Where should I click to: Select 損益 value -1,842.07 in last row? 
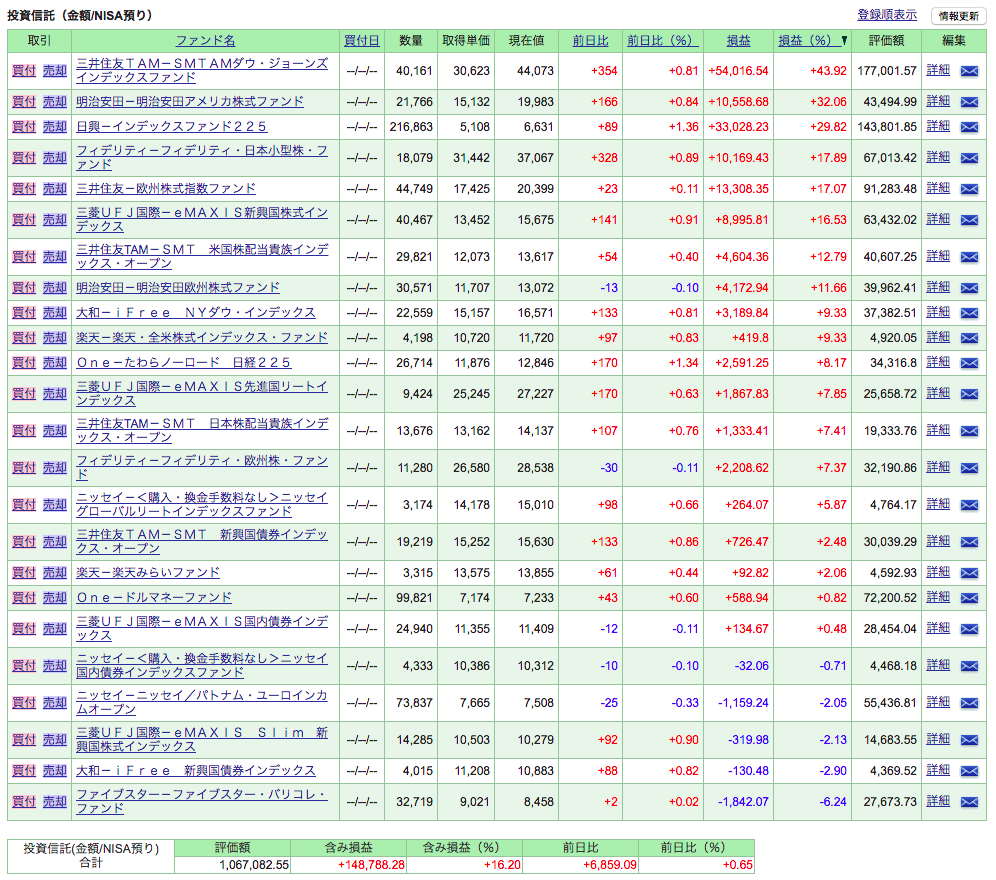tap(743, 802)
